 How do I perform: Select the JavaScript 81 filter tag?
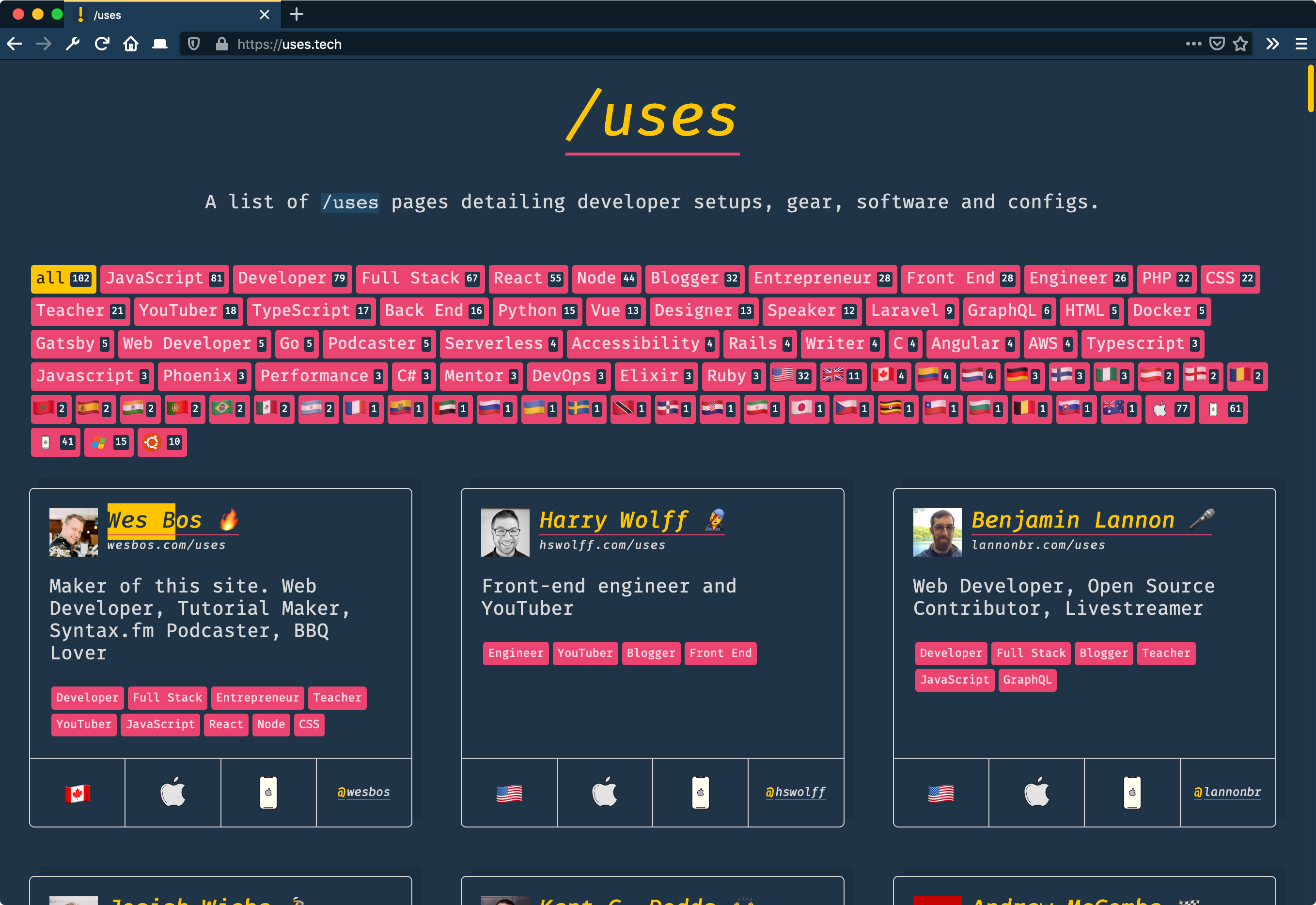pos(164,279)
